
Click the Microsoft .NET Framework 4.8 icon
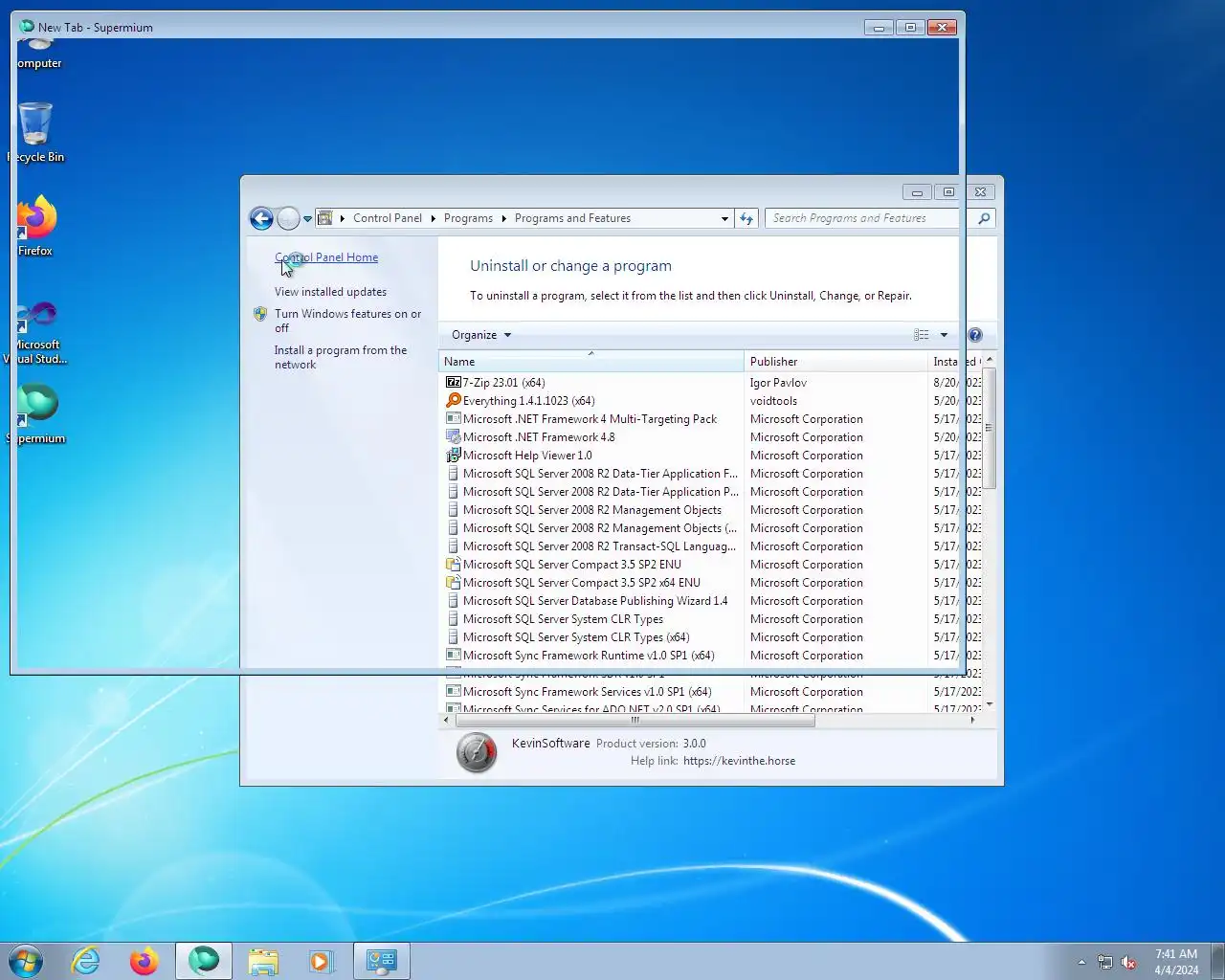pos(454,436)
